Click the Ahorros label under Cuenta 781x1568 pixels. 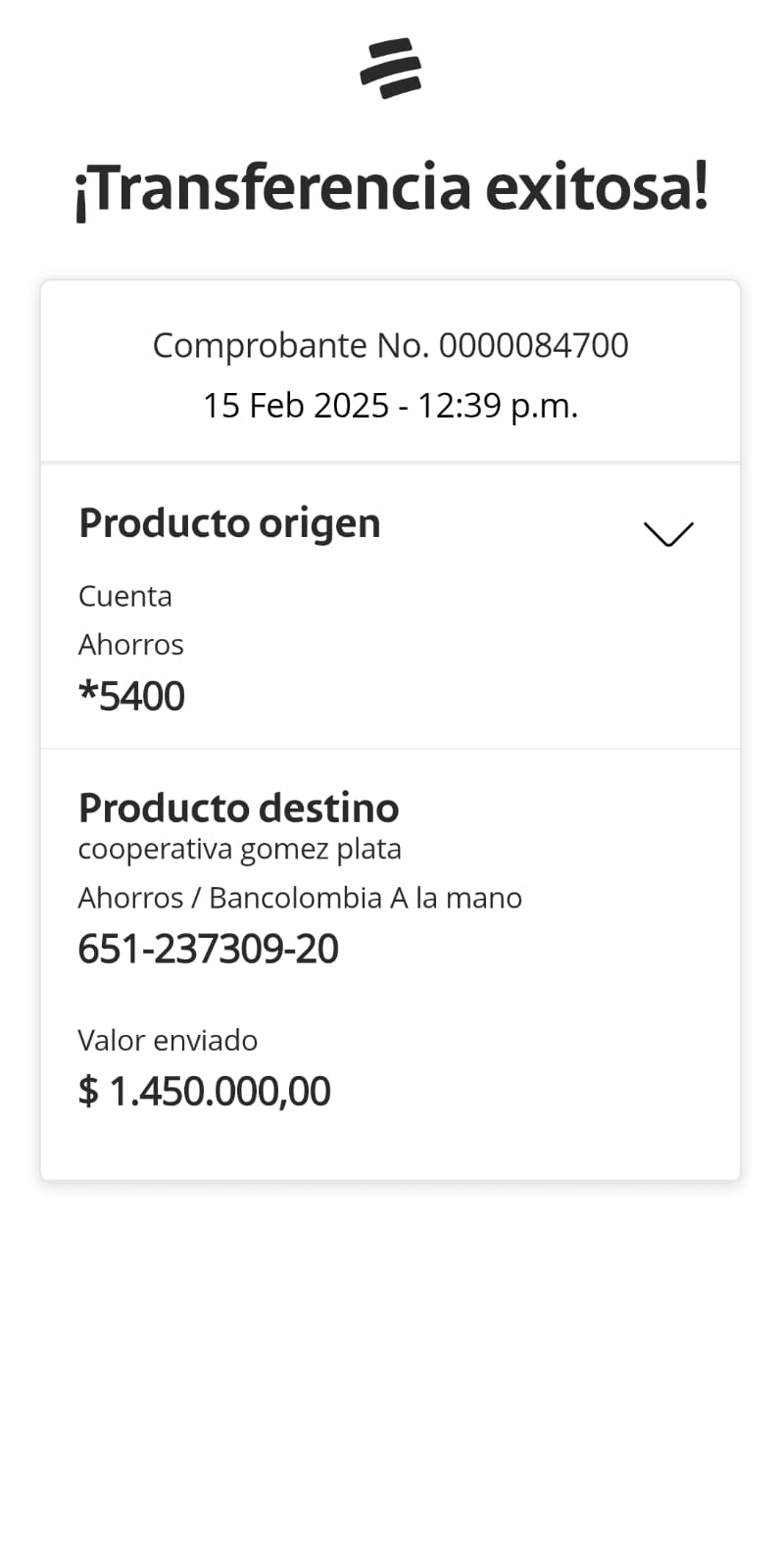(x=130, y=645)
